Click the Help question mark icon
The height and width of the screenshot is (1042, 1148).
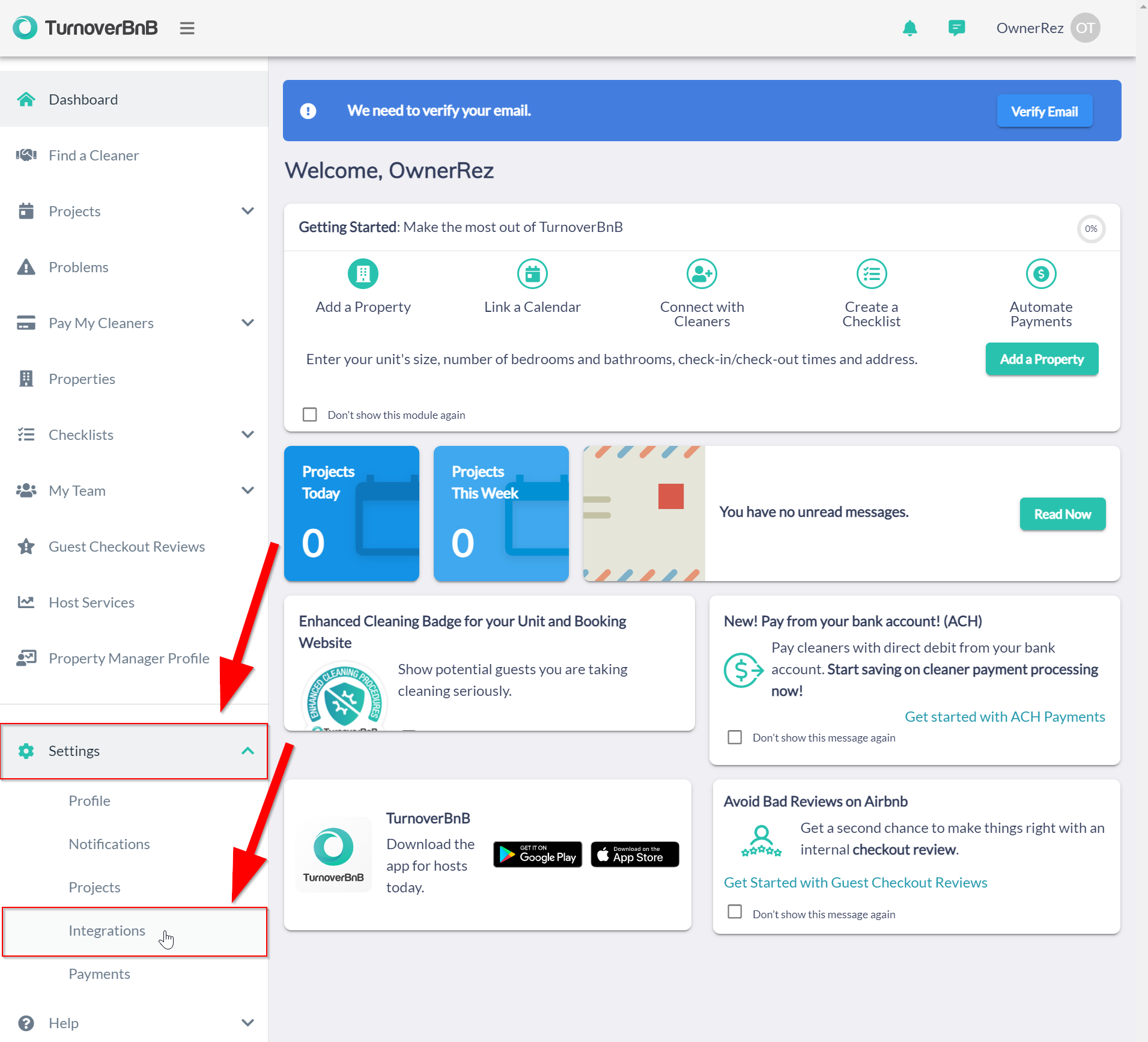(x=26, y=1023)
